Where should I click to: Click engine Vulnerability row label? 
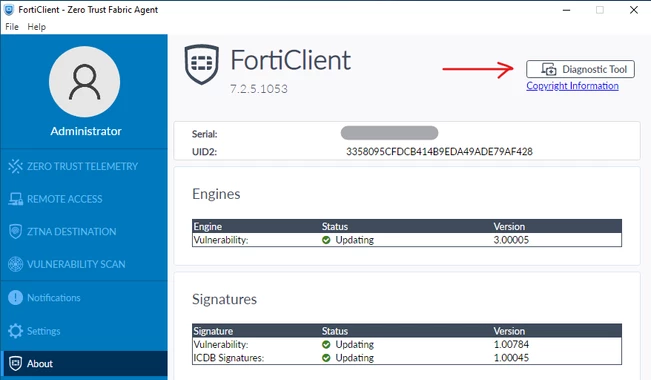(x=220, y=240)
